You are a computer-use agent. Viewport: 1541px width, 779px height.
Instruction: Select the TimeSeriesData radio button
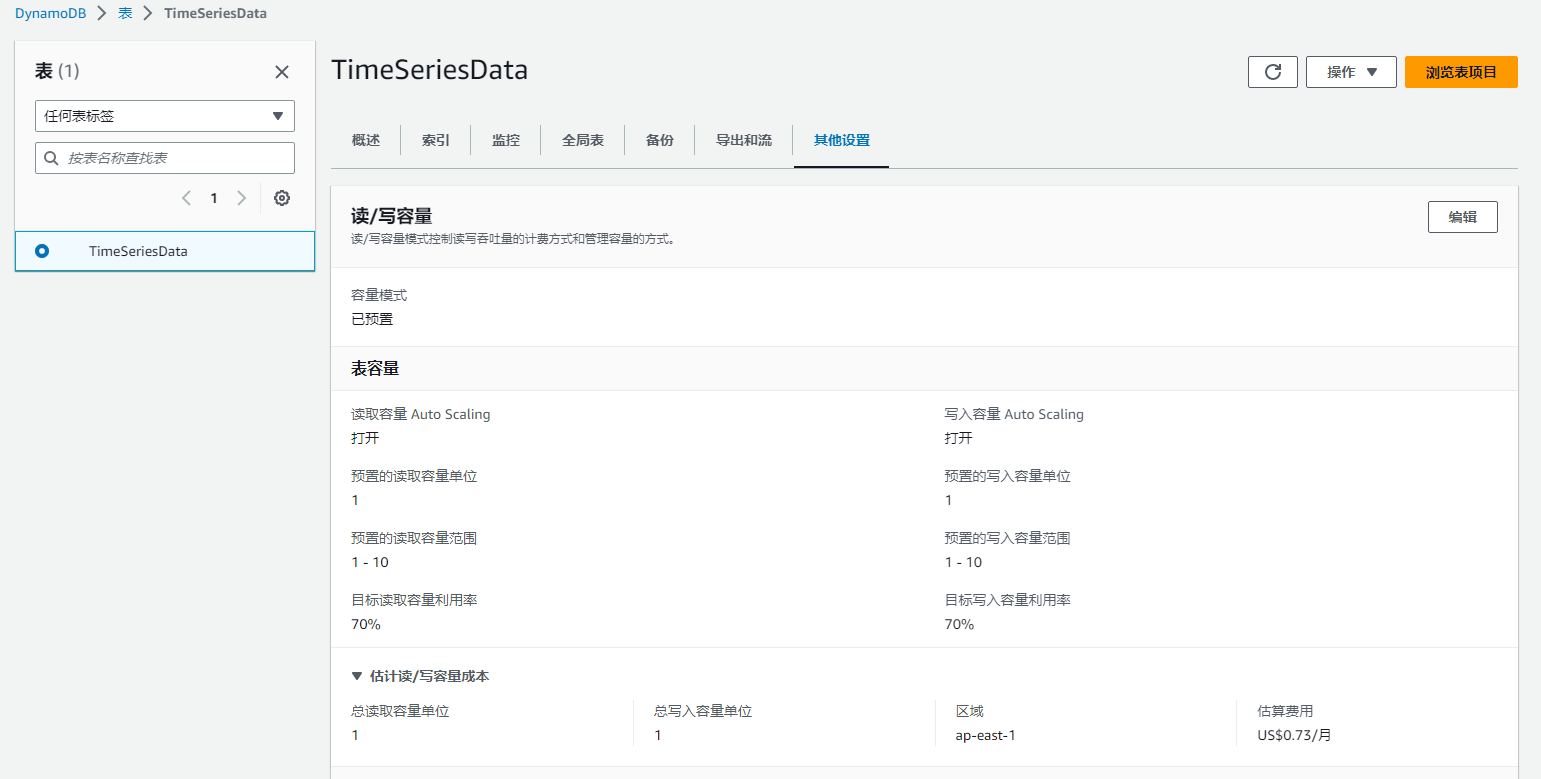[42, 251]
